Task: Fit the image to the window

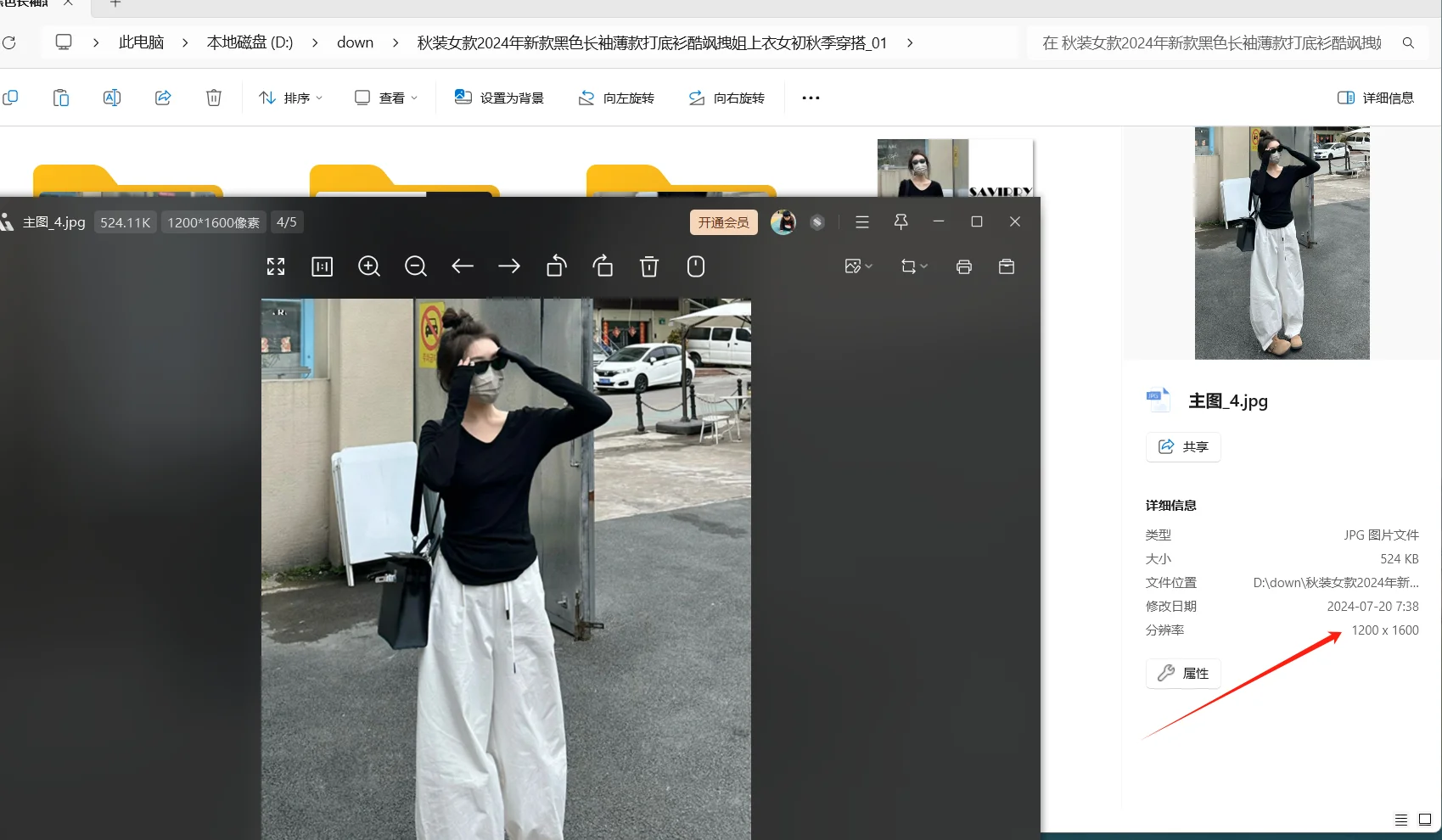Action: [275, 266]
